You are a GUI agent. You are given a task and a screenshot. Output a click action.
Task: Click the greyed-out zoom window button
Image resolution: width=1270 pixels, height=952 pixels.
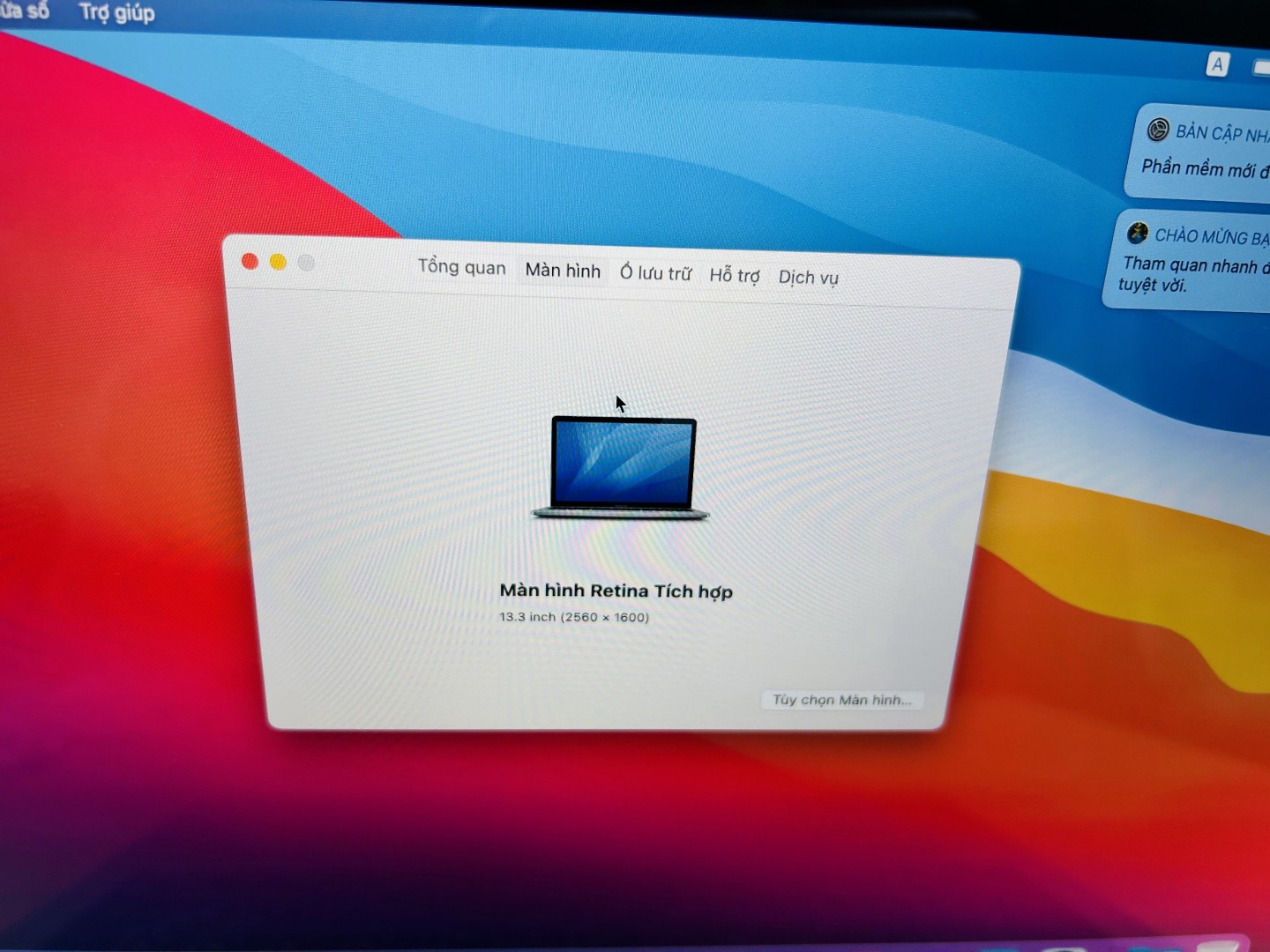[x=306, y=263]
